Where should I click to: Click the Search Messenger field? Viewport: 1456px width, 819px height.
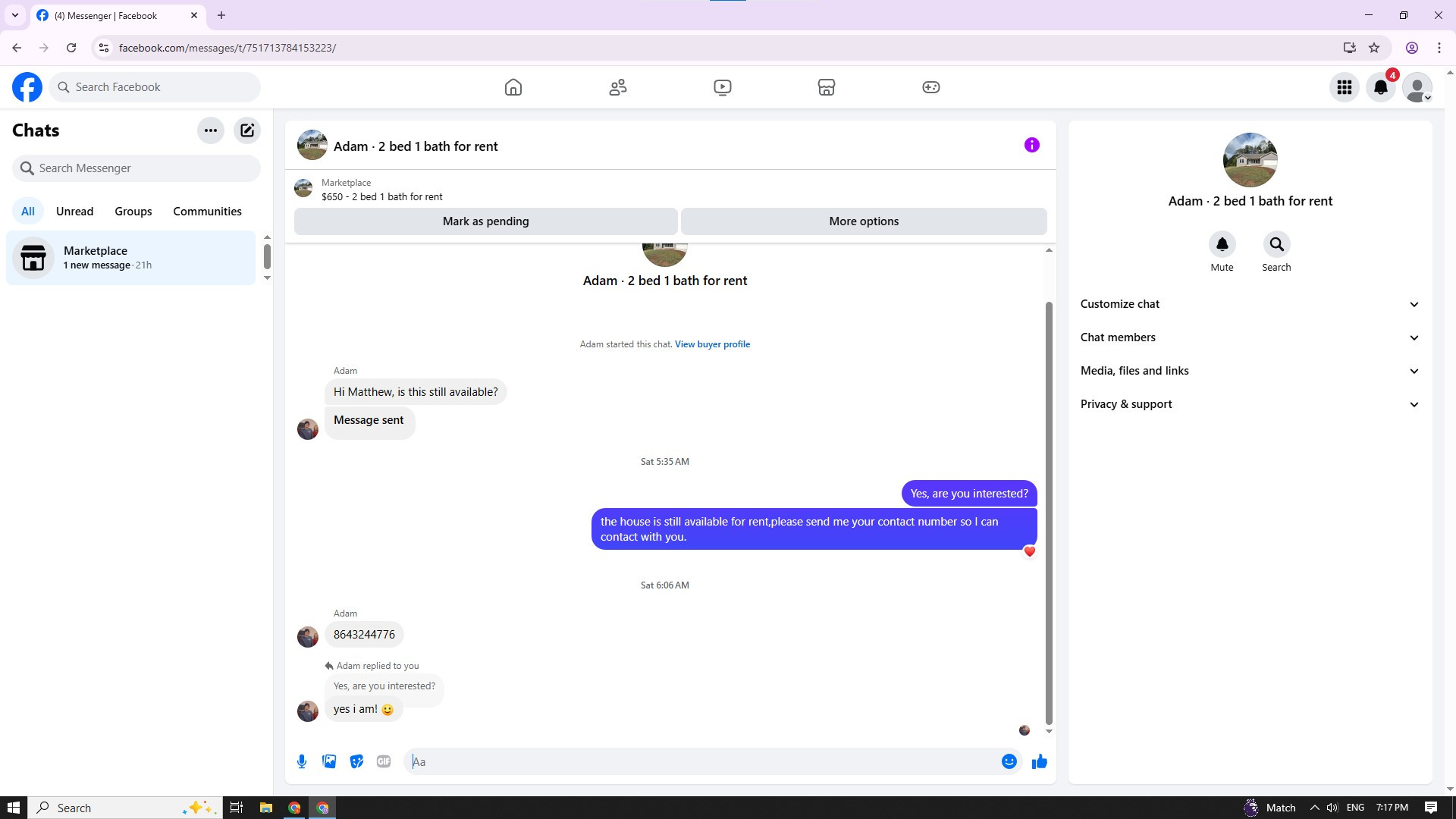point(136,168)
